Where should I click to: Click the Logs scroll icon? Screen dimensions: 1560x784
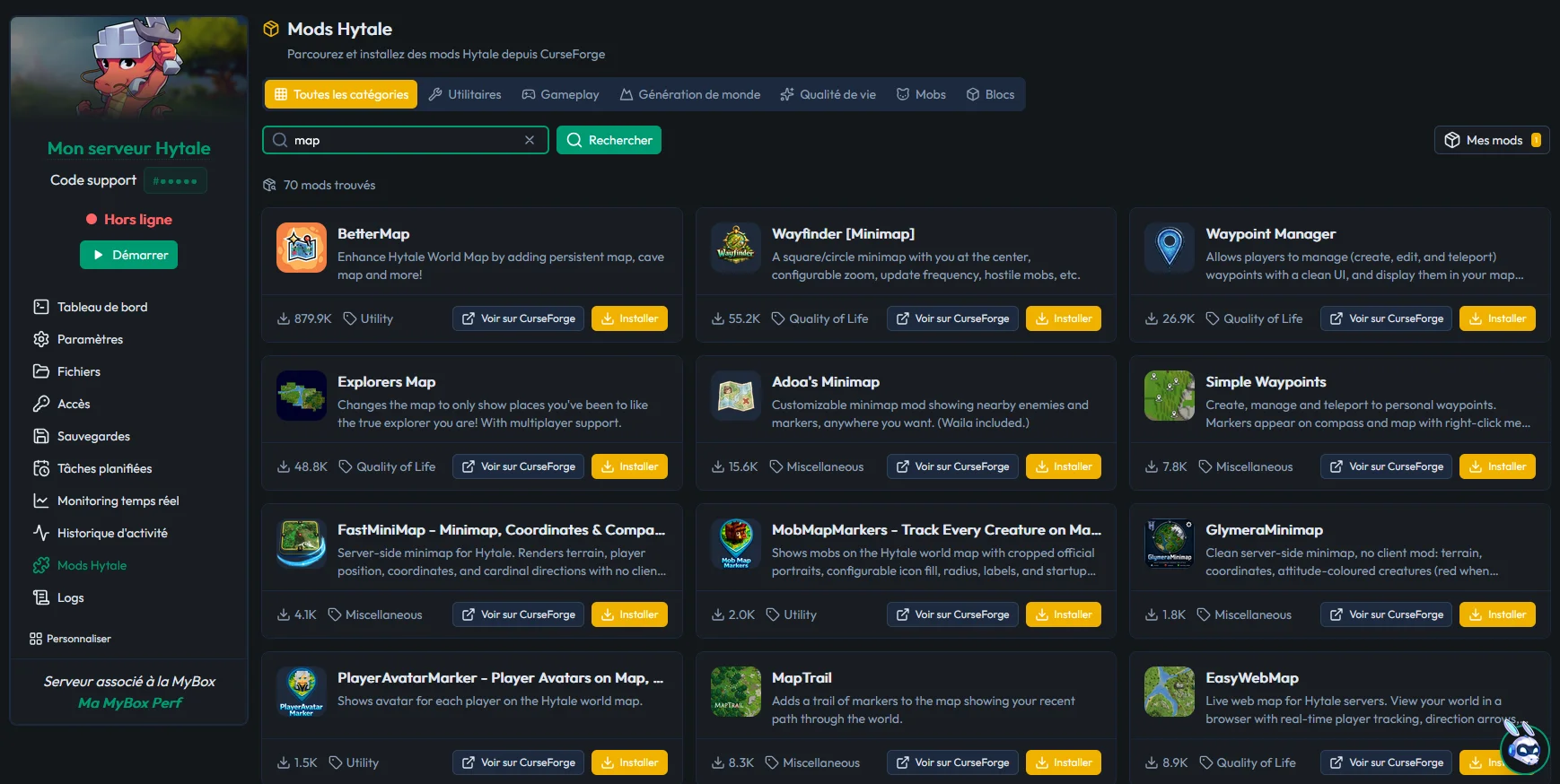pyautogui.click(x=41, y=597)
